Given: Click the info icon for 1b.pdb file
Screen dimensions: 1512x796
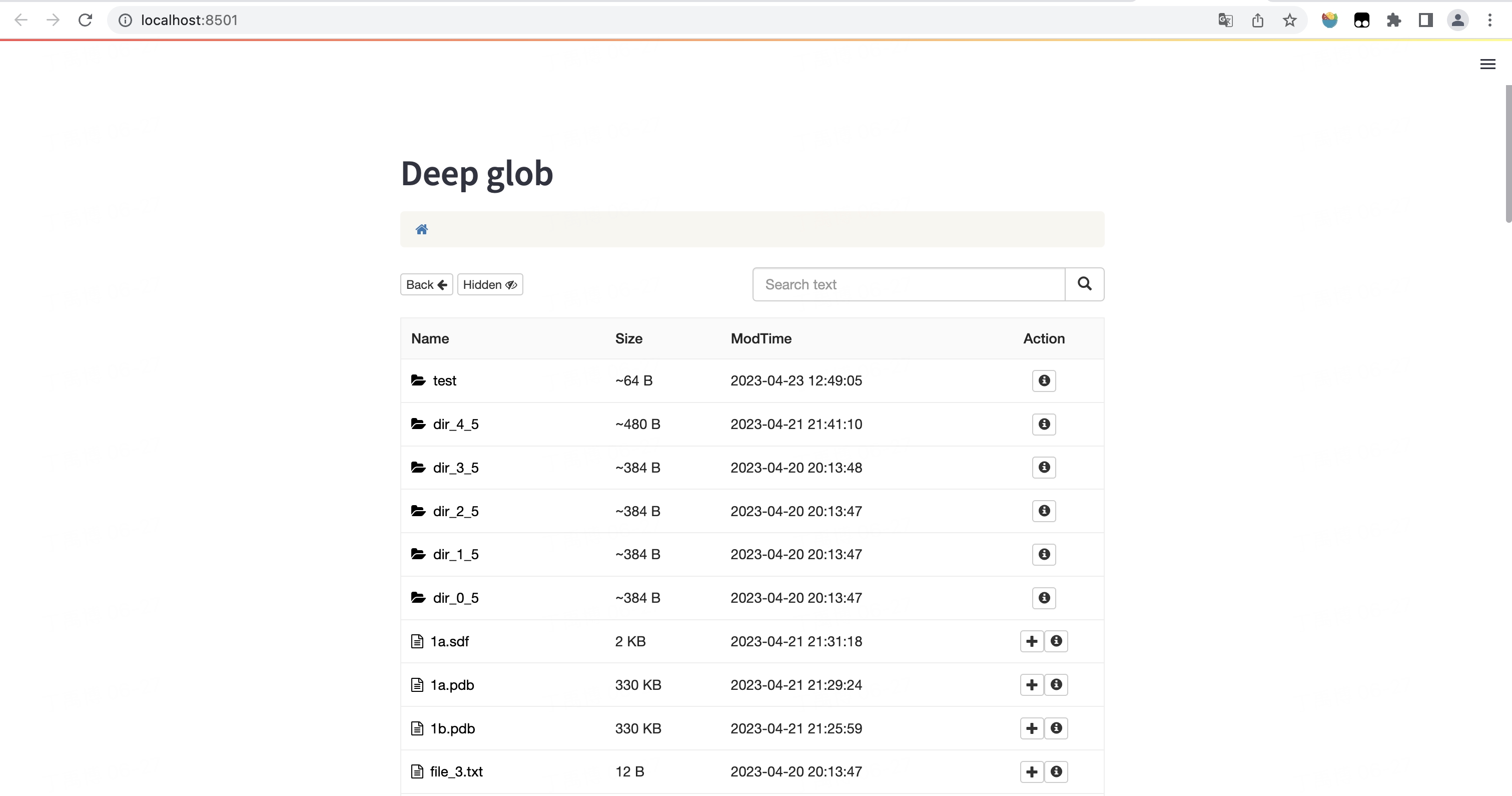Looking at the screenshot, I should coord(1056,728).
